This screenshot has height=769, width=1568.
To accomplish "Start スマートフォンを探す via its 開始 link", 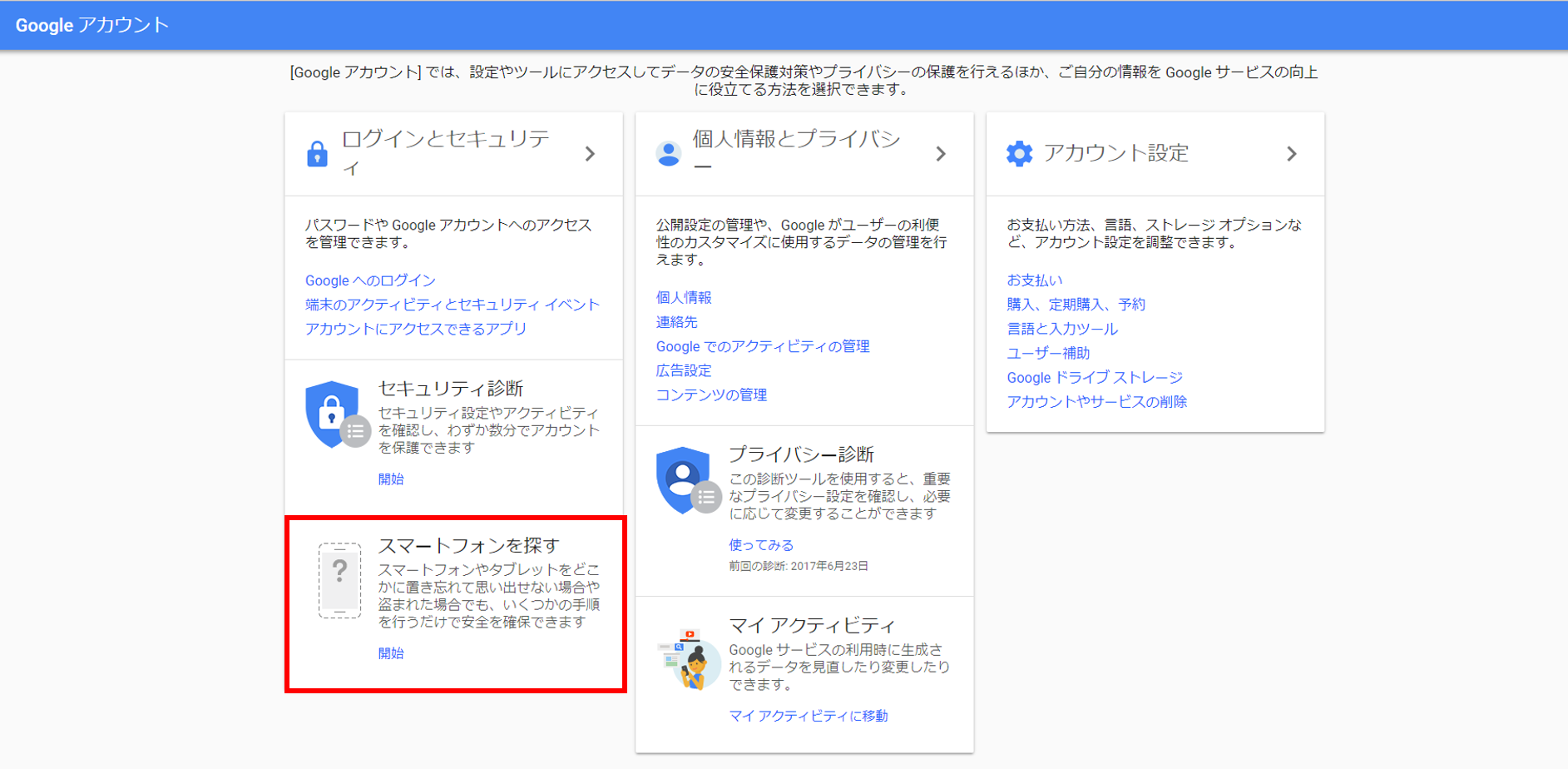I will 391,653.
